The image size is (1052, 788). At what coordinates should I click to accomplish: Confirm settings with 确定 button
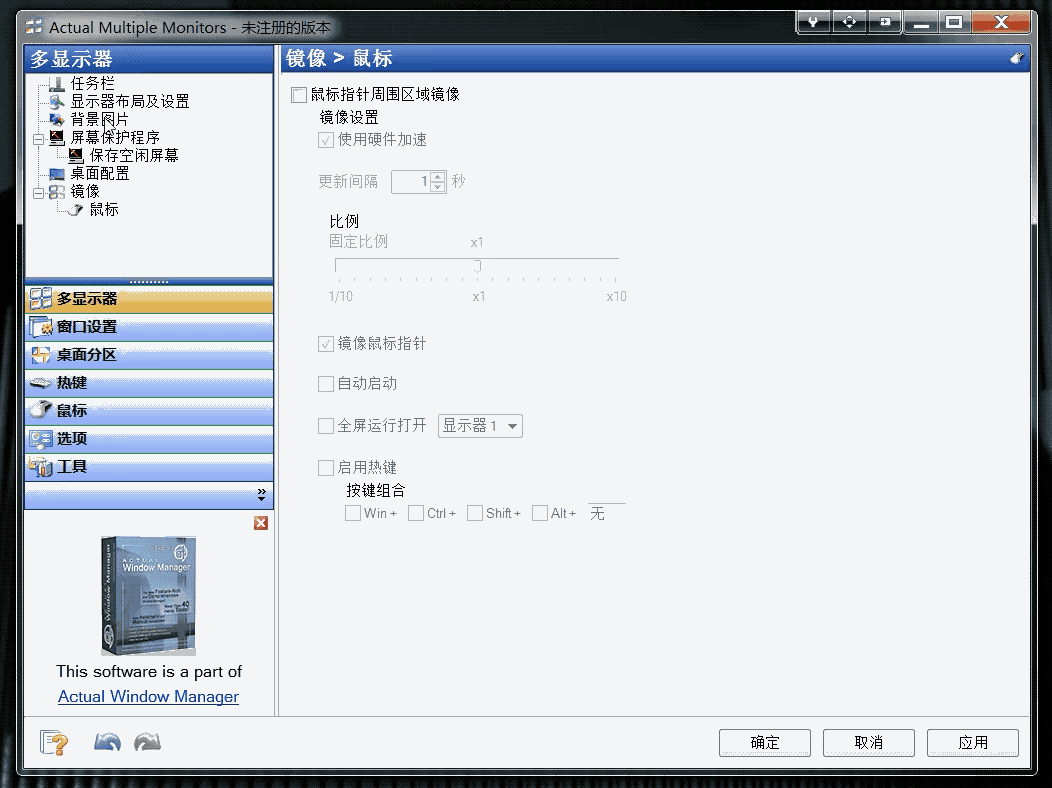tap(765, 742)
